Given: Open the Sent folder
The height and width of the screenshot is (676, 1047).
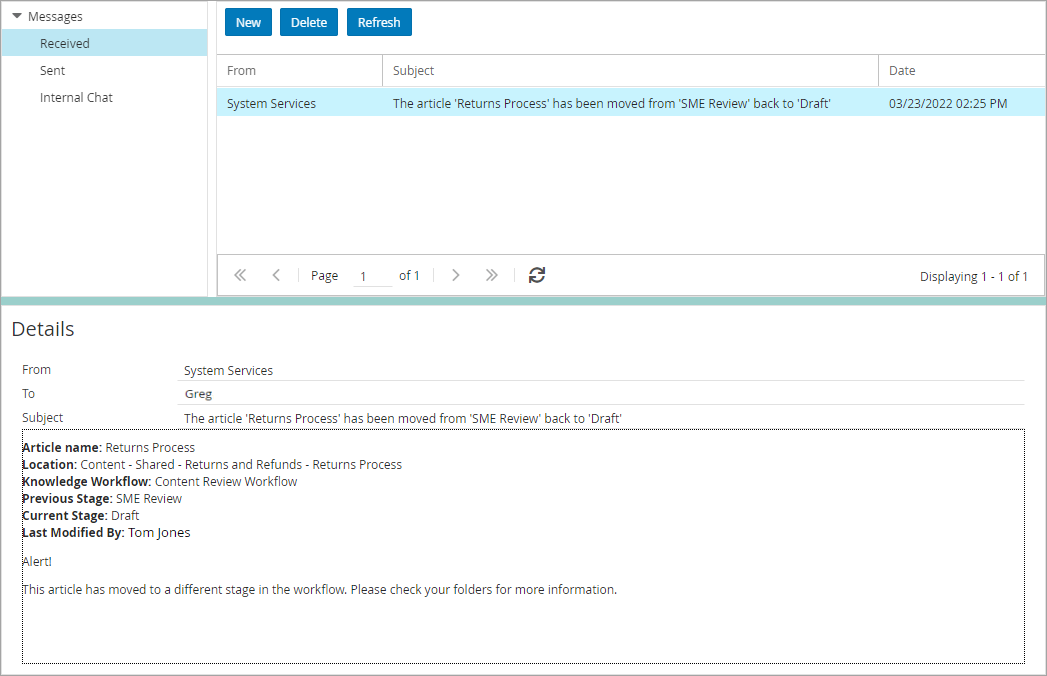Looking at the screenshot, I should click(x=52, y=70).
